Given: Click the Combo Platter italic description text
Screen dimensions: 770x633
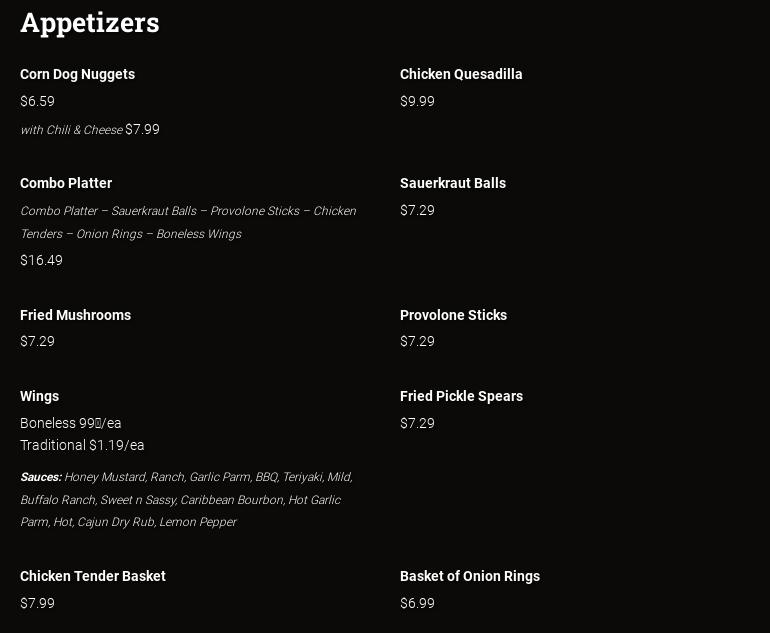Looking at the screenshot, I should (x=188, y=222).
